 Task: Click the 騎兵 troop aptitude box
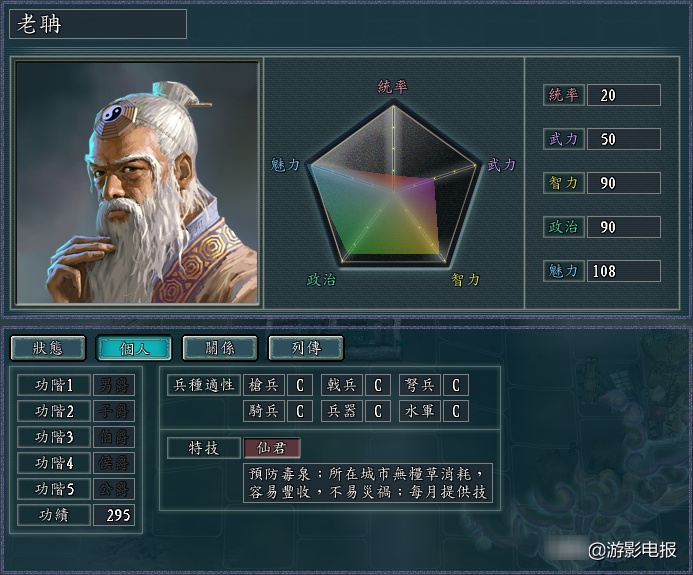pos(263,411)
